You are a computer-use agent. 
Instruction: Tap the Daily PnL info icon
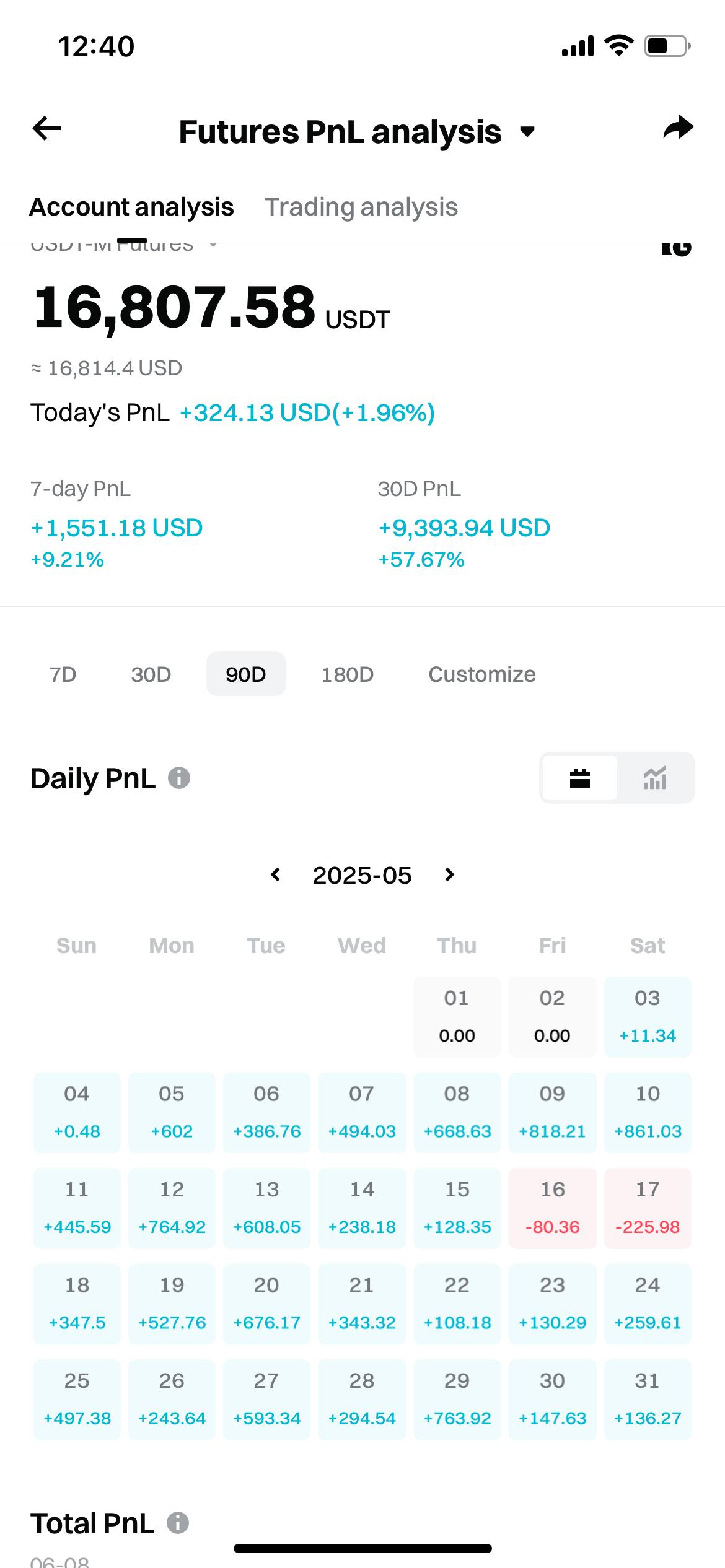pyautogui.click(x=179, y=778)
